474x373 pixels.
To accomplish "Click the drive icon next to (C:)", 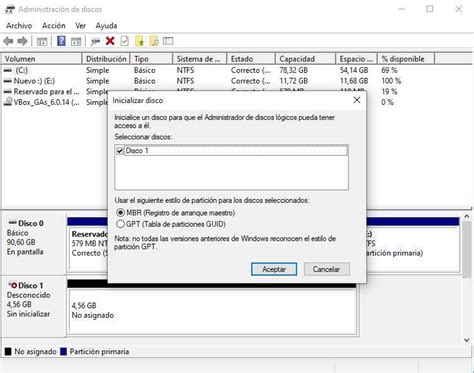I will click(x=8, y=70).
